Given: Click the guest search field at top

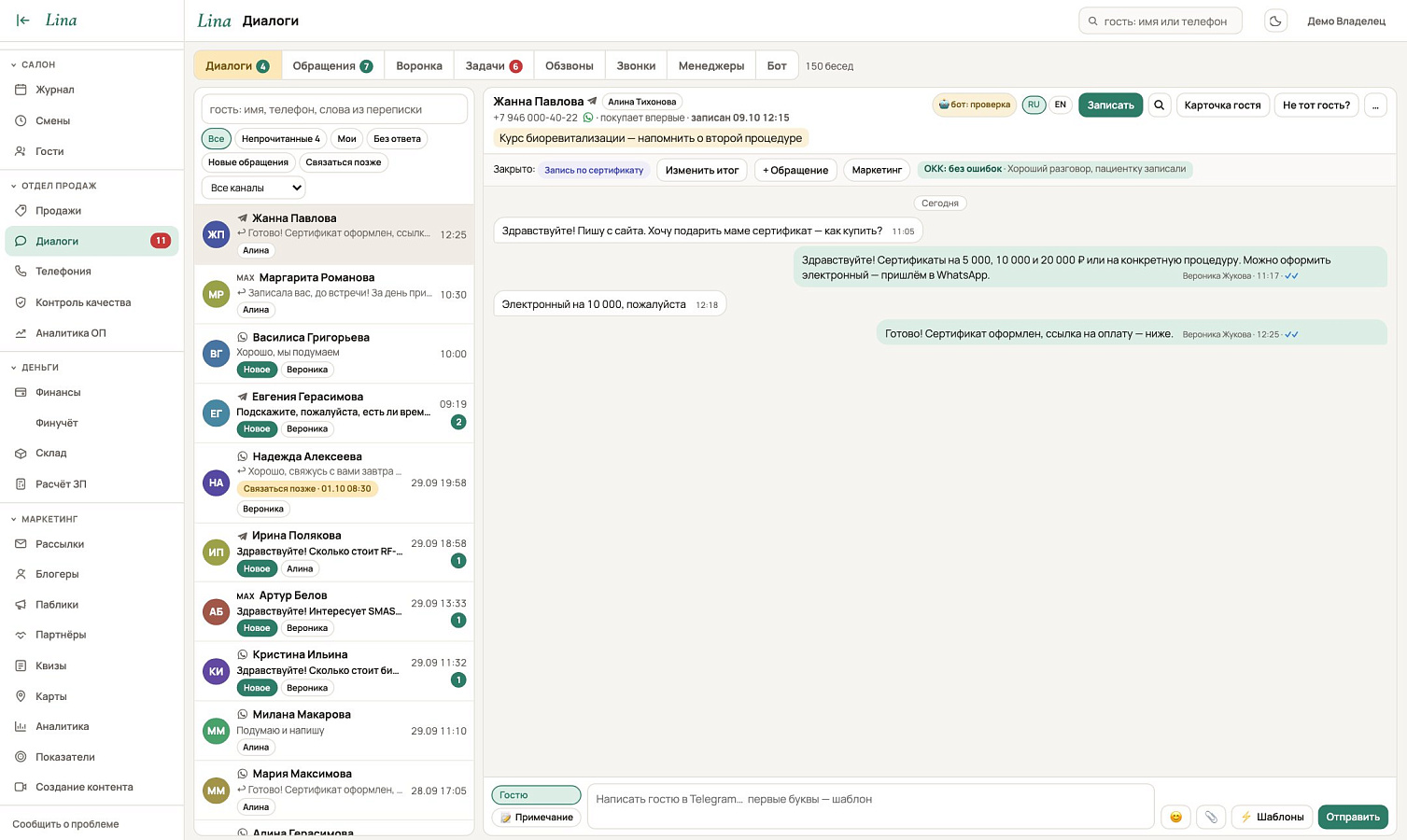Looking at the screenshot, I should coord(1161,21).
